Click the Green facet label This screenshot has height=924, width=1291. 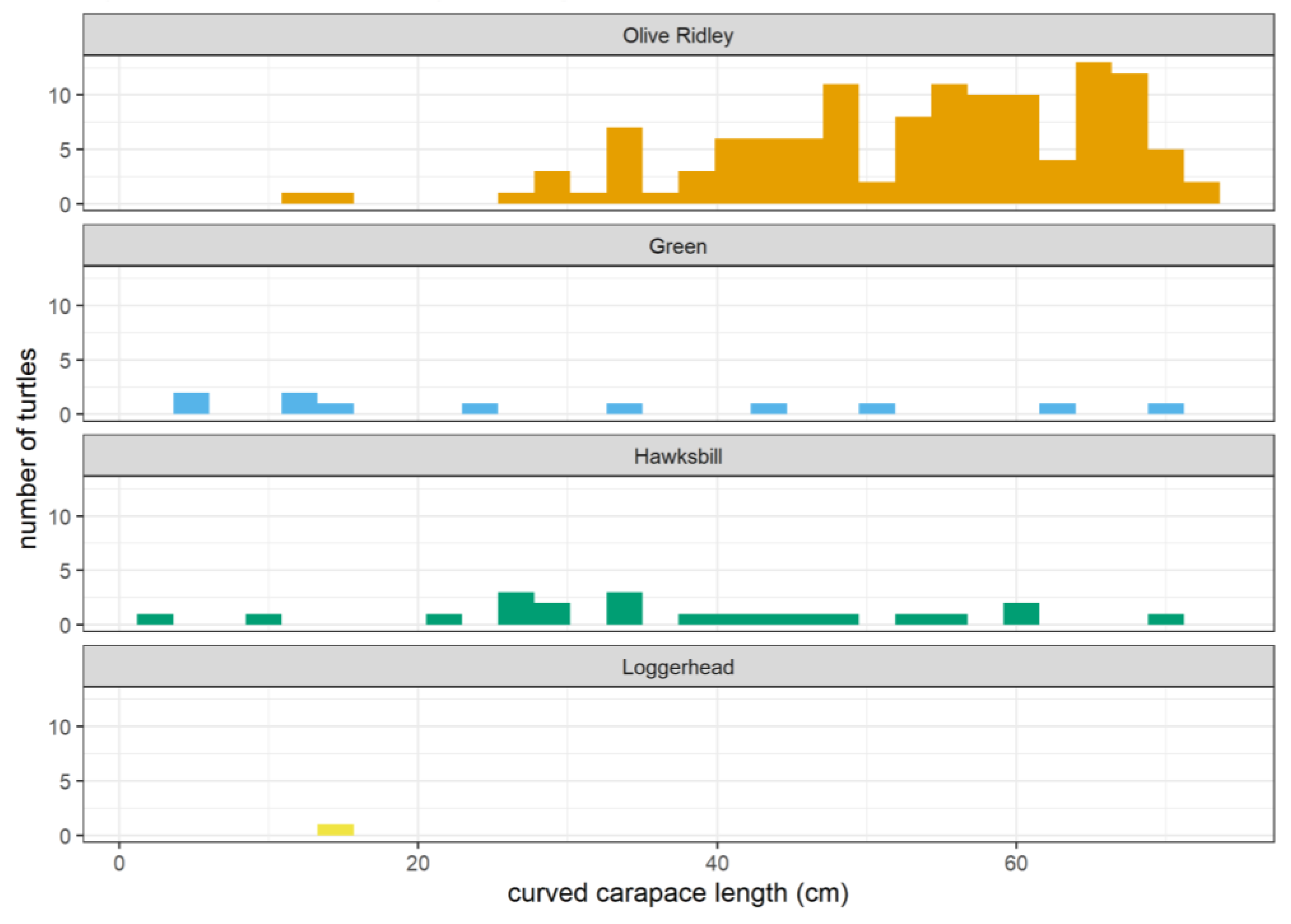tap(678, 247)
